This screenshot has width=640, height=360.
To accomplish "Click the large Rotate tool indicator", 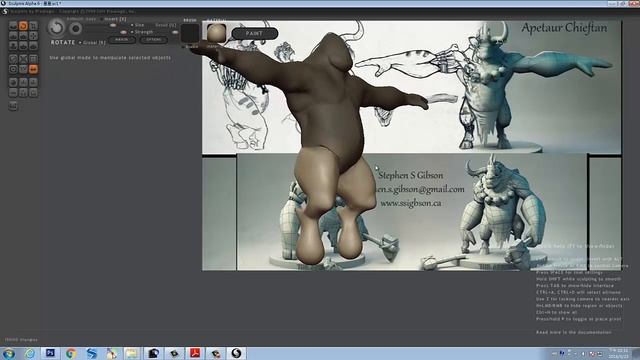I will pos(56,28).
